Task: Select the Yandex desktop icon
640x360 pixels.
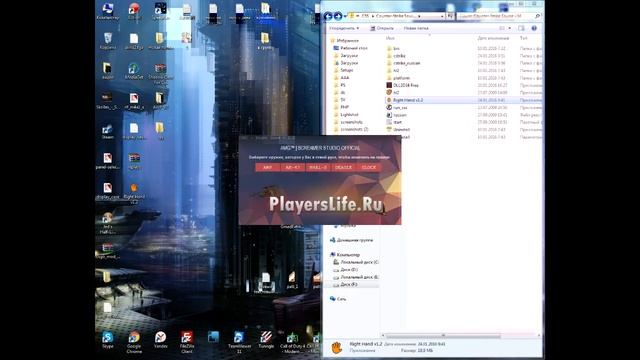Action: pos(160,340)
